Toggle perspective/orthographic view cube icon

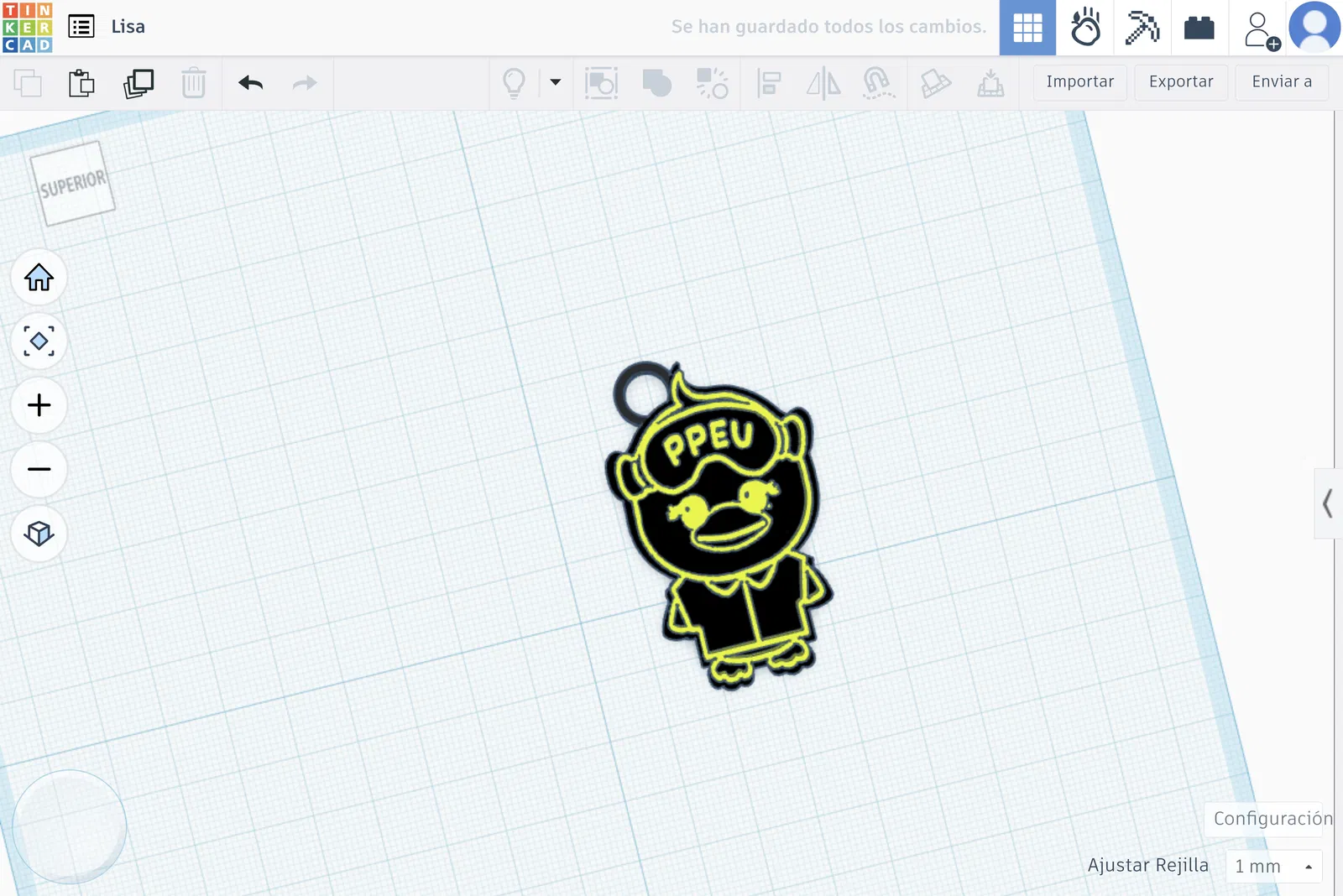tap(39, 534)
